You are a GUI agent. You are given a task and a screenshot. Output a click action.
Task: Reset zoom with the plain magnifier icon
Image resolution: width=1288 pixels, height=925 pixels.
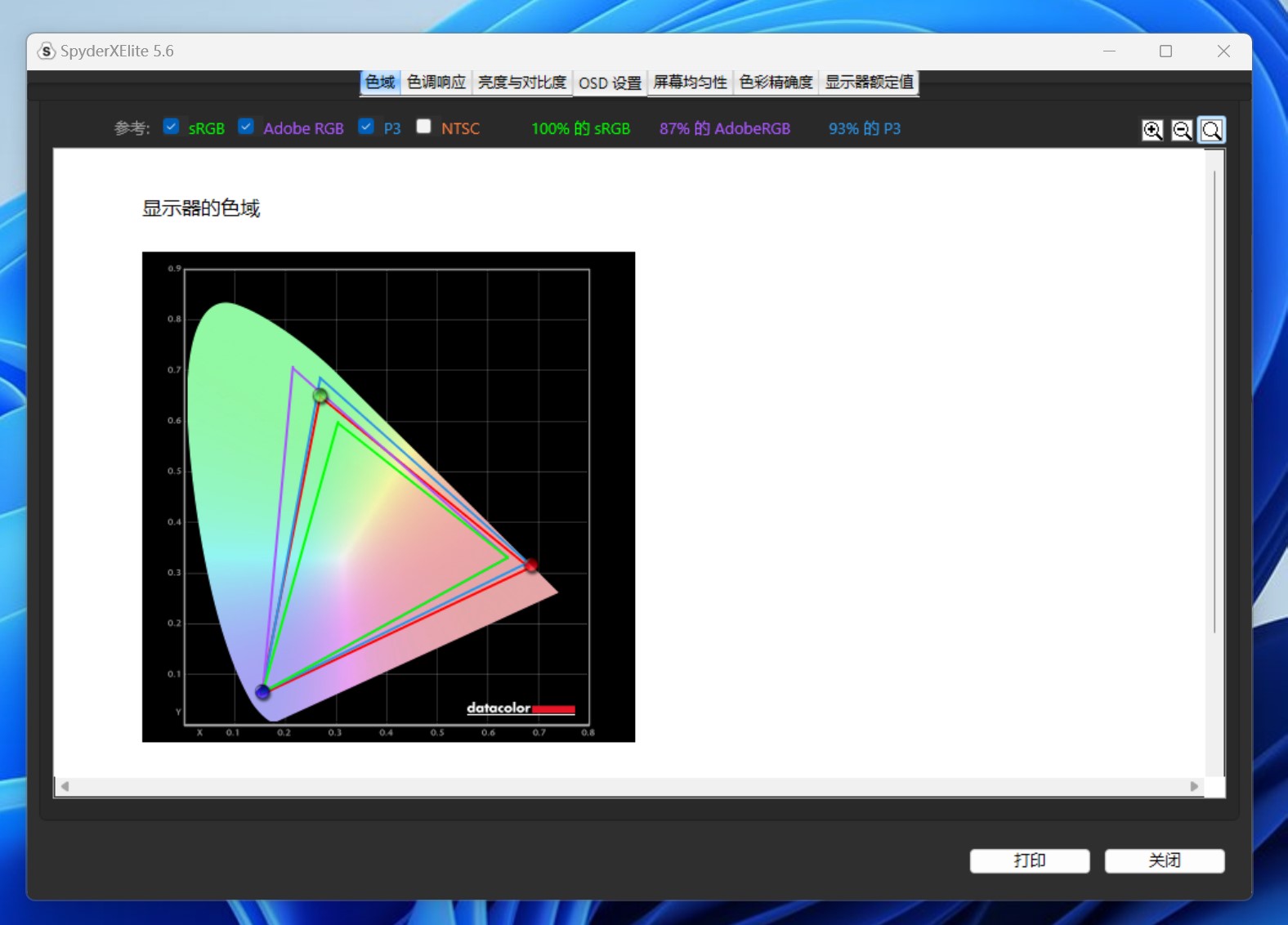click(1212, 130)
